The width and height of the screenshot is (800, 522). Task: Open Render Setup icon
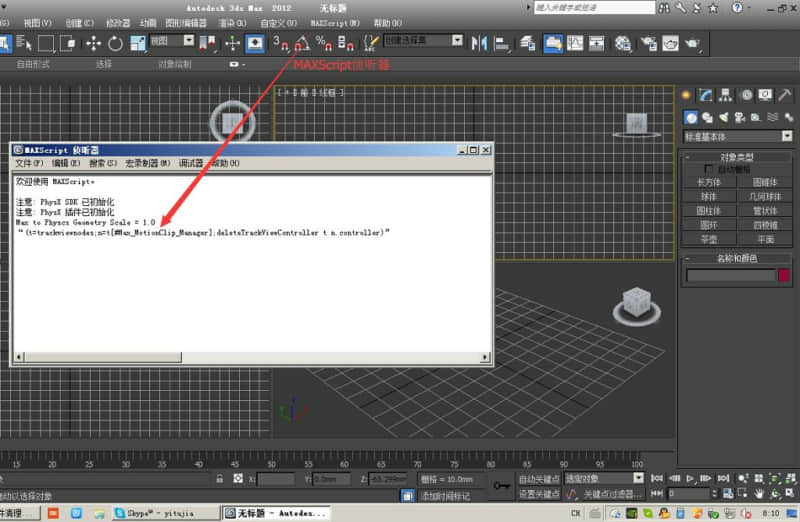[648, 43]
